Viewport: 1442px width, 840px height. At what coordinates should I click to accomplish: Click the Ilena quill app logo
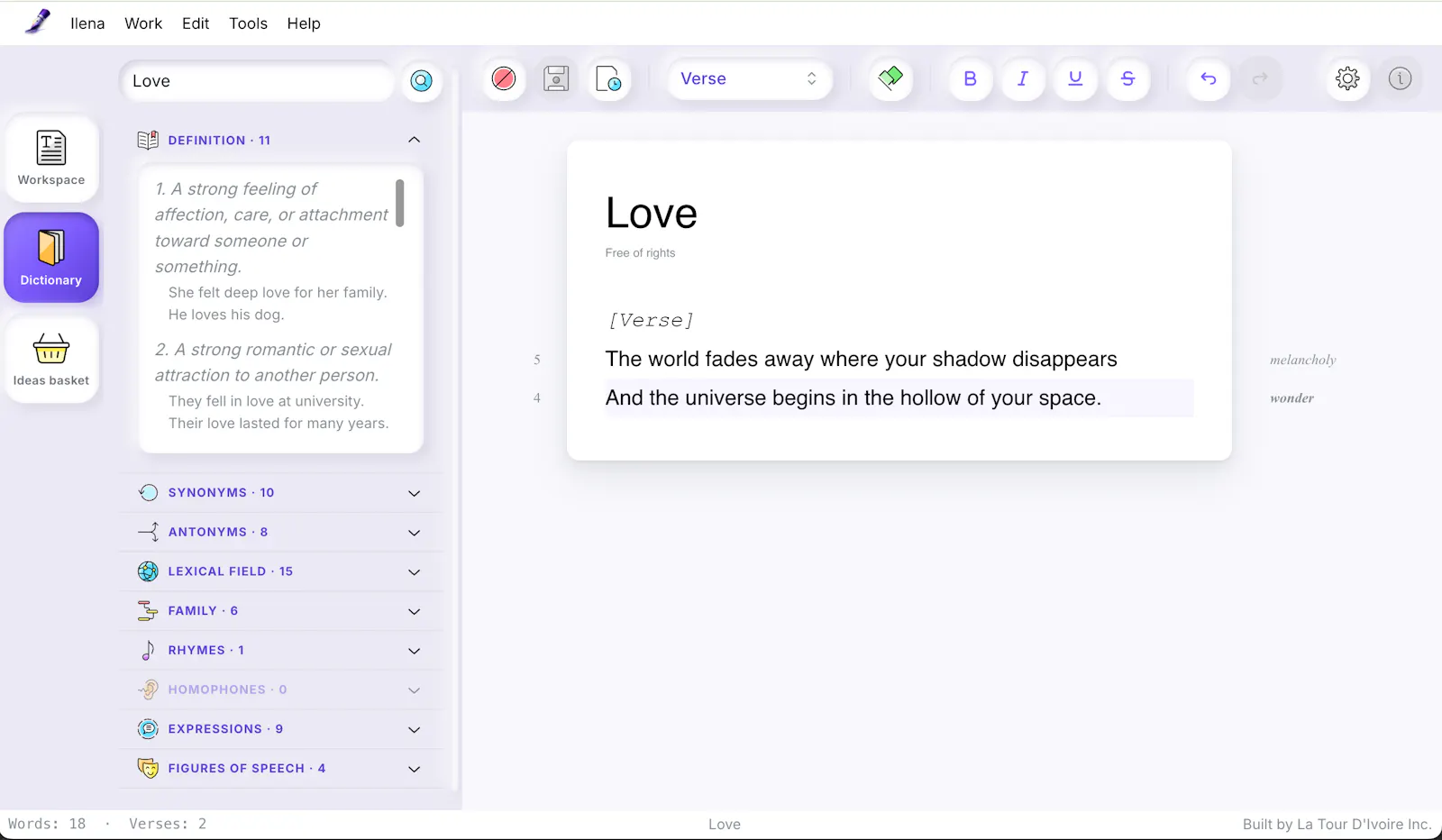(x=38, y=22)
